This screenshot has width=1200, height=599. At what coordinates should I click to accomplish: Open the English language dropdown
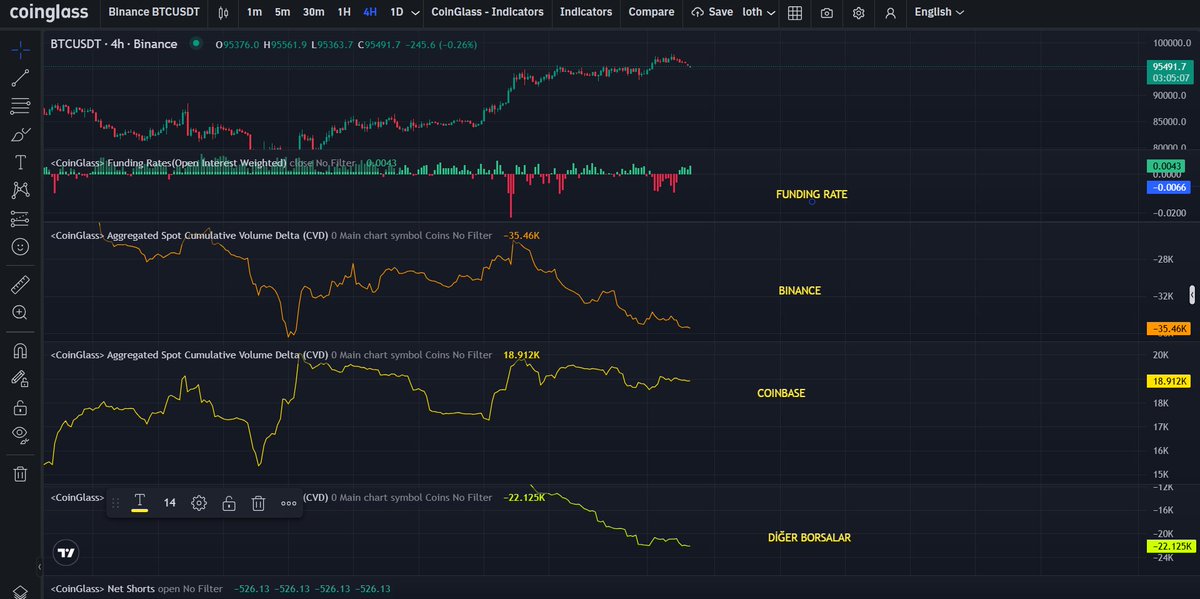pyautogui.click(x=939, y=13)
